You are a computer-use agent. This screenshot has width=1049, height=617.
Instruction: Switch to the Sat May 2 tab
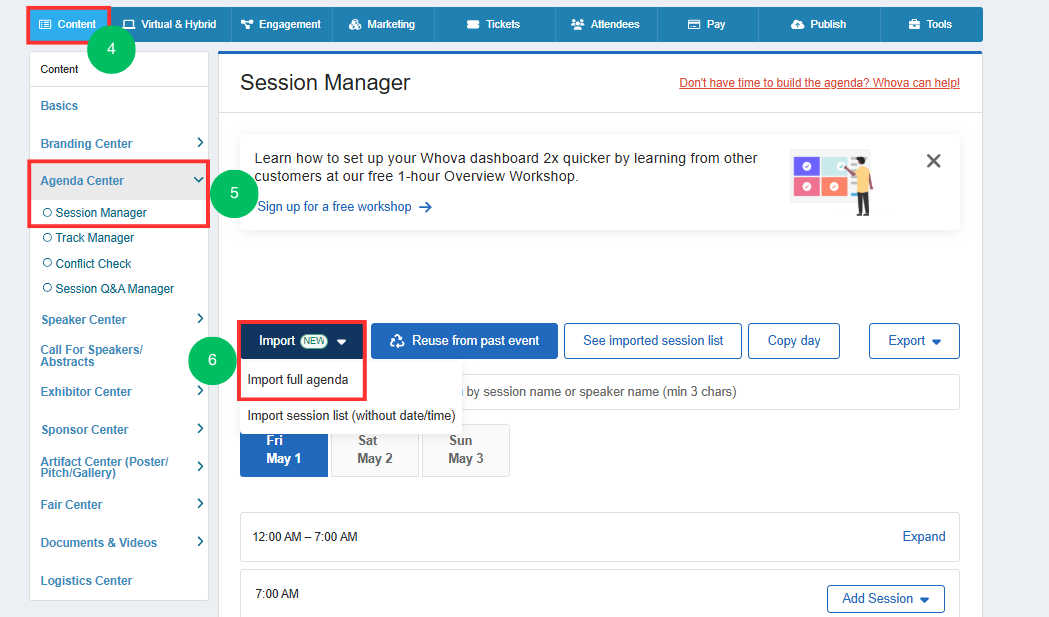pos(375,450)
